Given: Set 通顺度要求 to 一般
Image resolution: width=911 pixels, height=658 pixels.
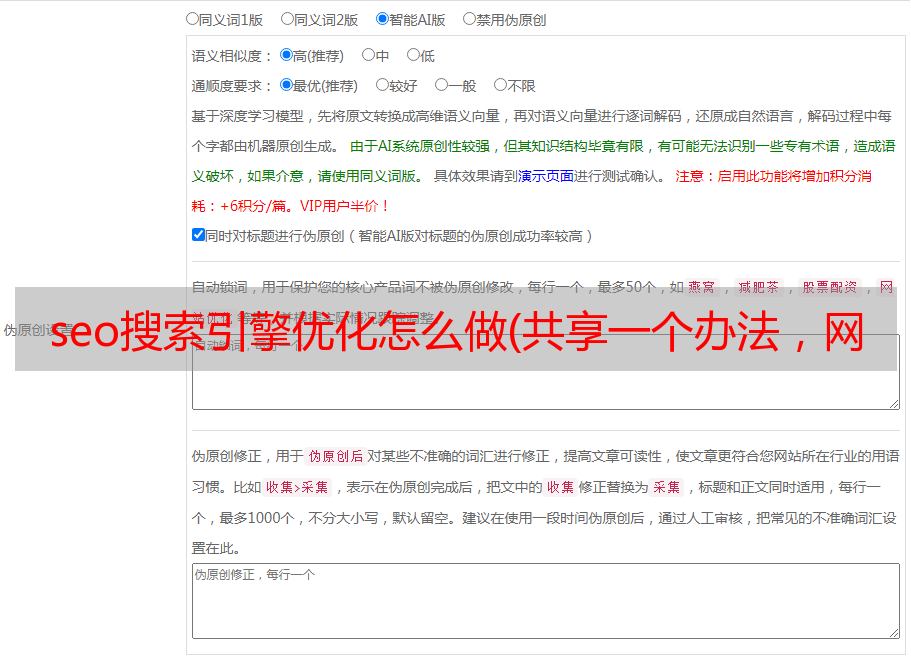Looking at the screenshot, I should coord(442,85).
